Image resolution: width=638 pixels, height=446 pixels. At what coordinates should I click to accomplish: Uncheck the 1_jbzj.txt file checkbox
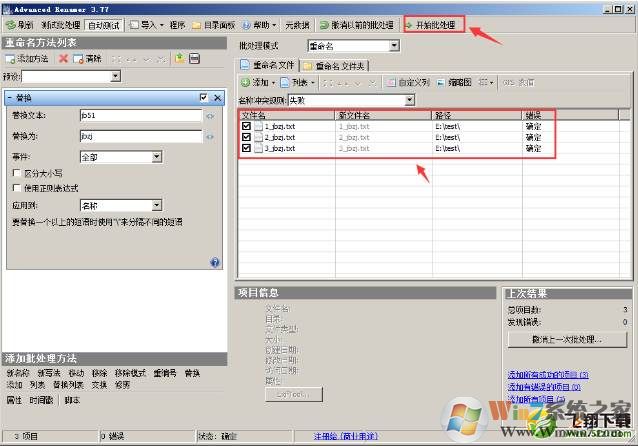[246, 126]
